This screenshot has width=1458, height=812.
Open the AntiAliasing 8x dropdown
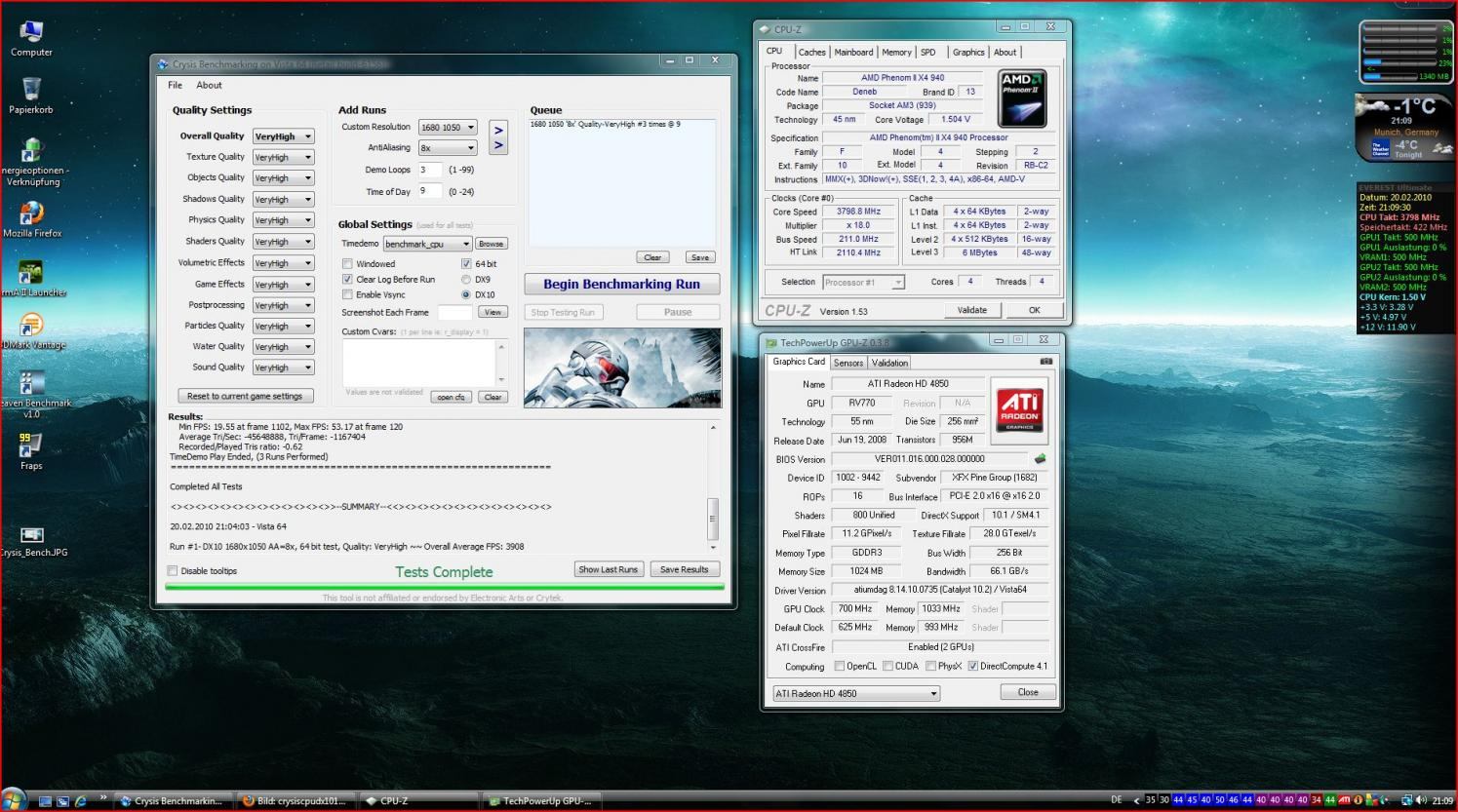[x=448, y=148]
